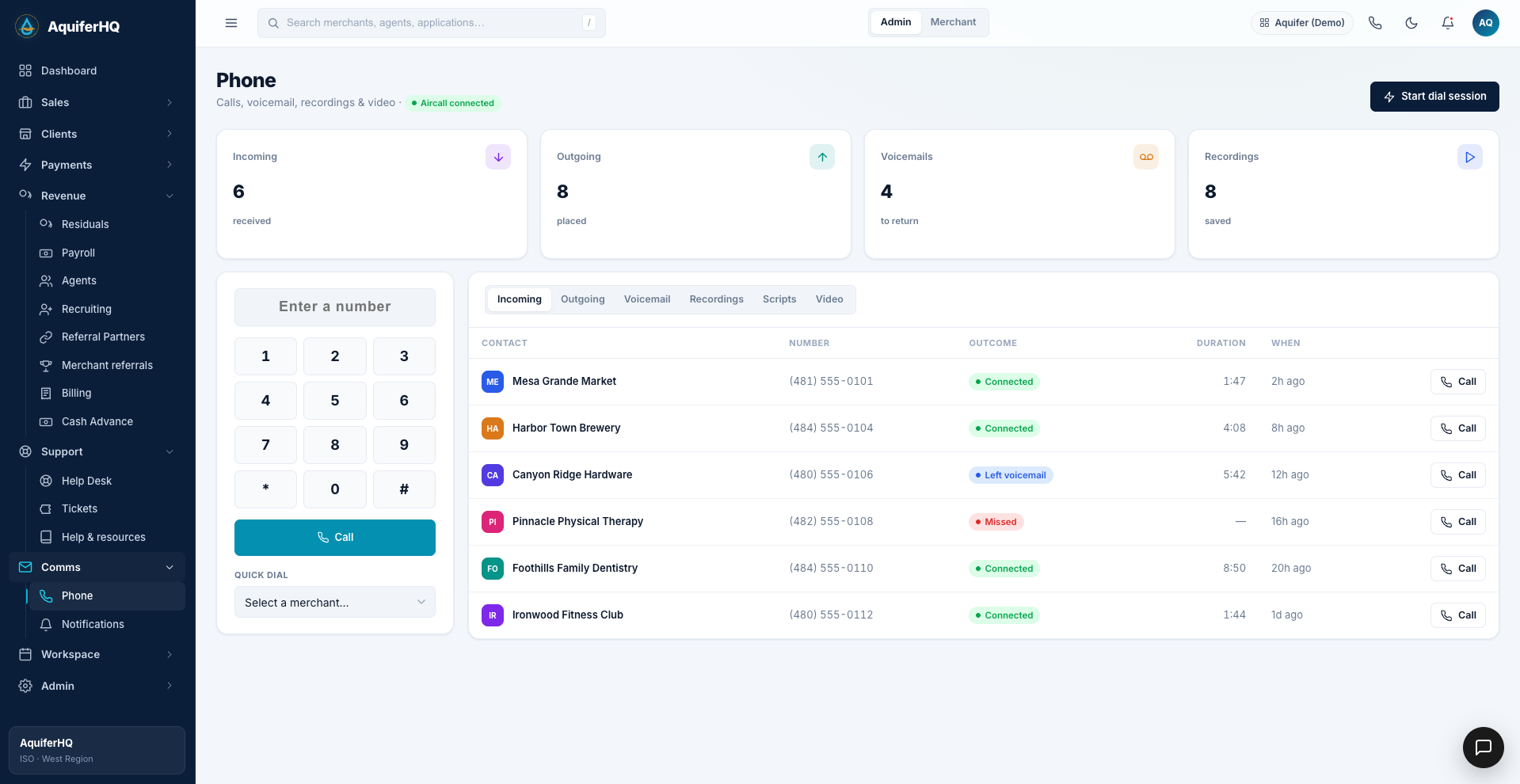Switch to Merchant view toggle
The image size is (1520, 784).
click(x=953, y=22)
